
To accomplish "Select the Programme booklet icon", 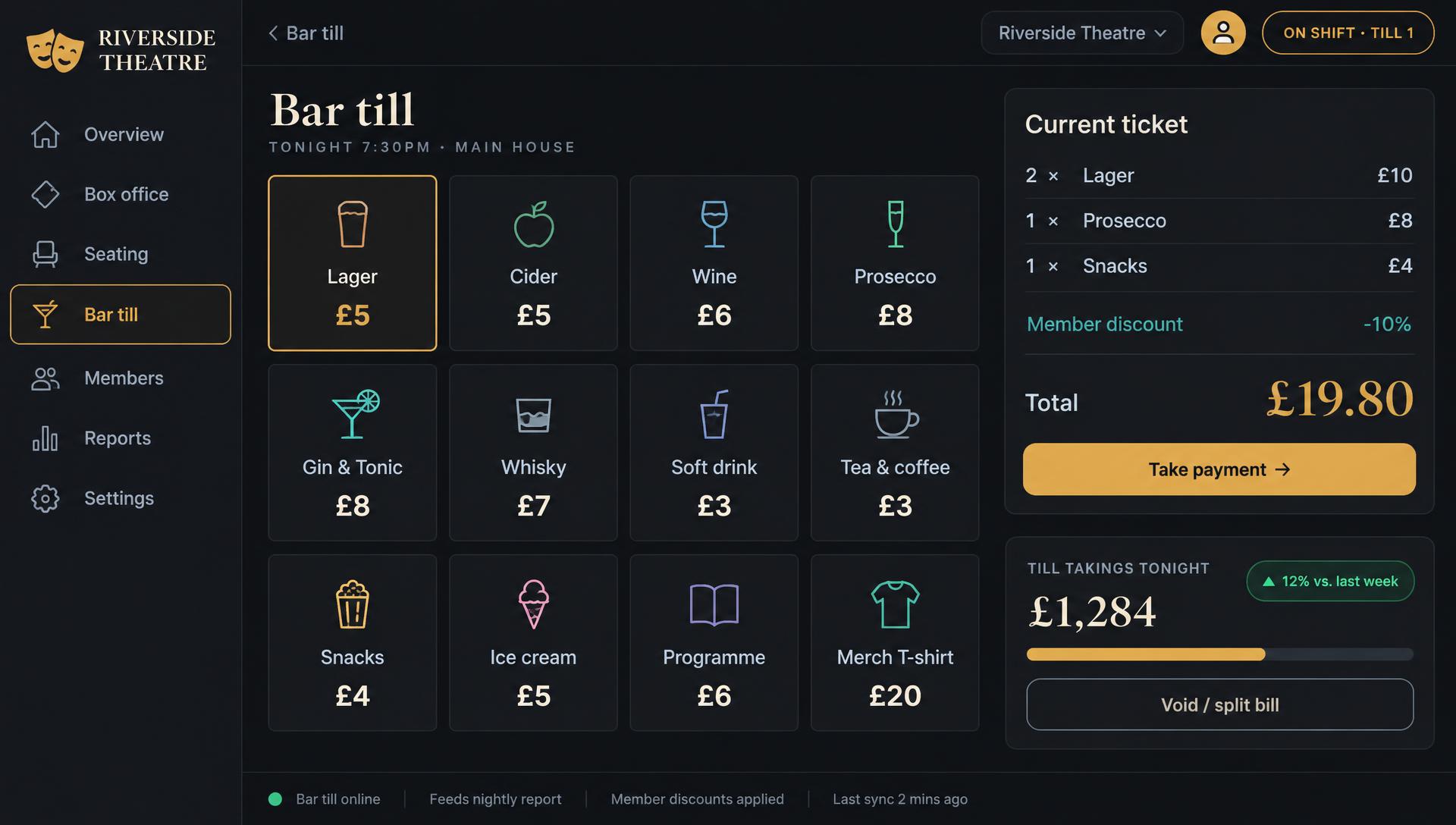I will click(714, 604).
